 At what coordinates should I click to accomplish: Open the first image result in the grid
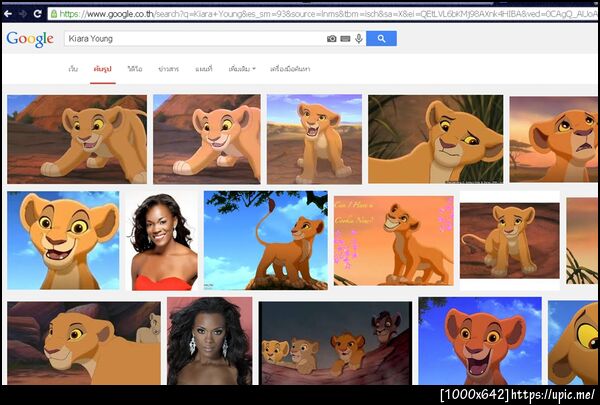pos(77,139)
